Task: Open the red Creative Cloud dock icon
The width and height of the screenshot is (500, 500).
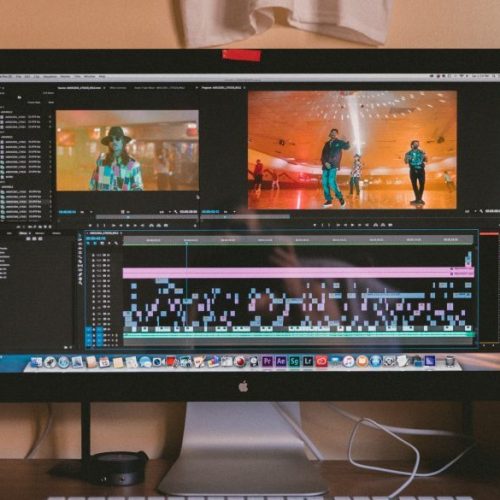Action: pyautogui.click(x=322, y=361)
